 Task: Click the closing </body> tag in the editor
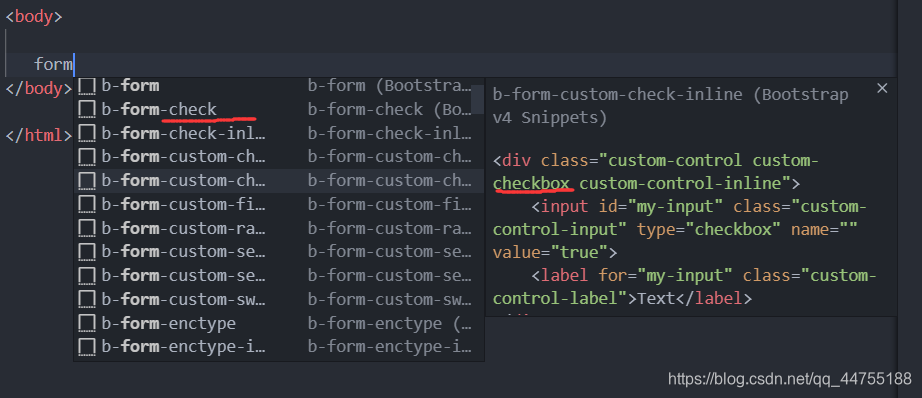coord(38,89)
